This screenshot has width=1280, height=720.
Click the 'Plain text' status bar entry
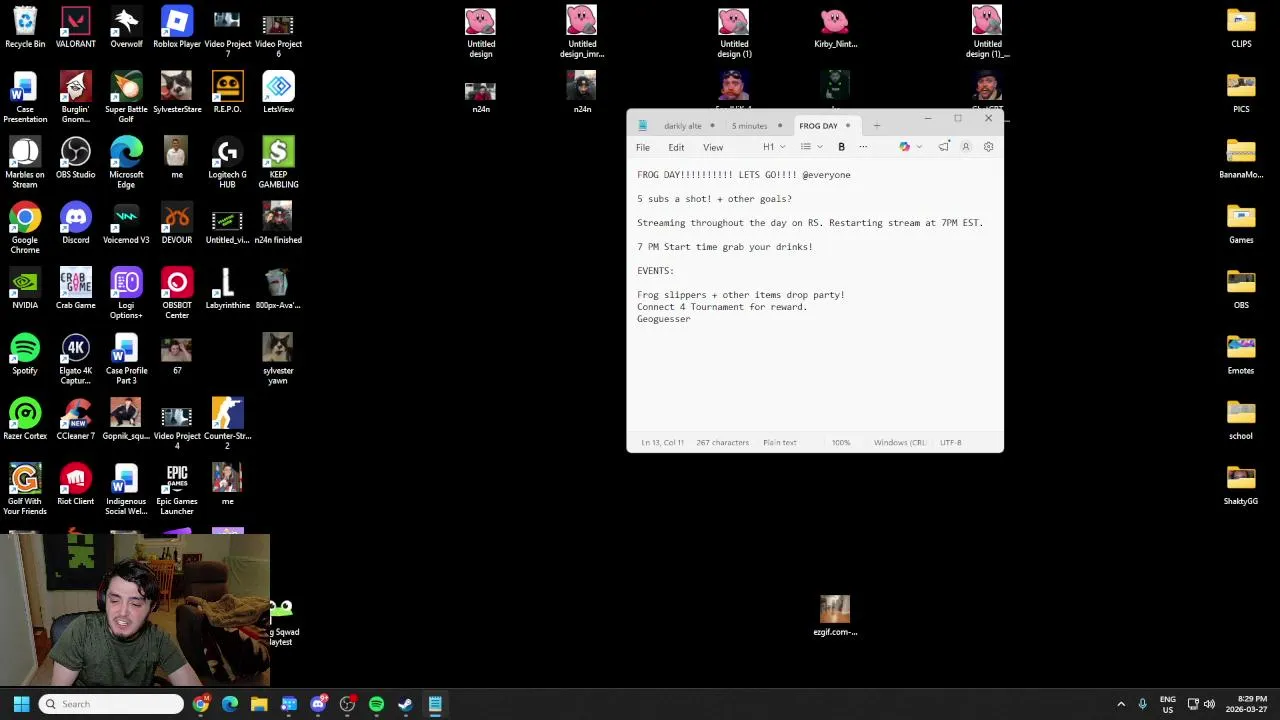780,442
